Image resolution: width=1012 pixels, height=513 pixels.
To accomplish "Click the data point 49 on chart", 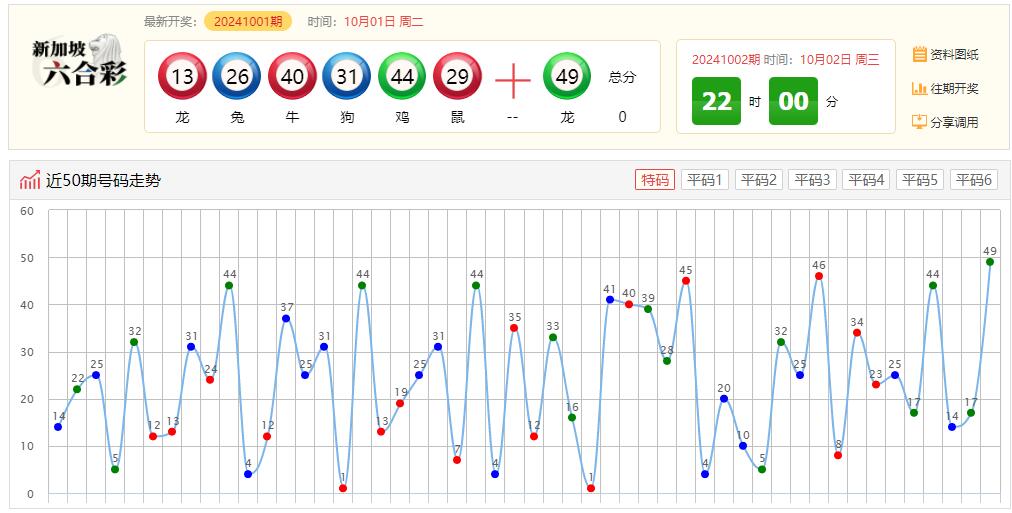I will [x=990, y=262].
